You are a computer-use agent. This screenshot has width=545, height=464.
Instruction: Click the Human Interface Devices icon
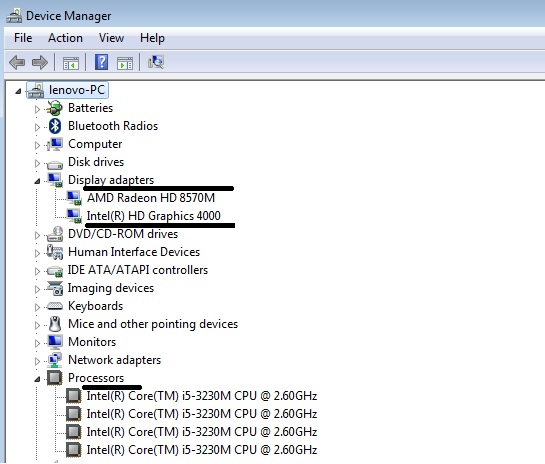point(55,252)
